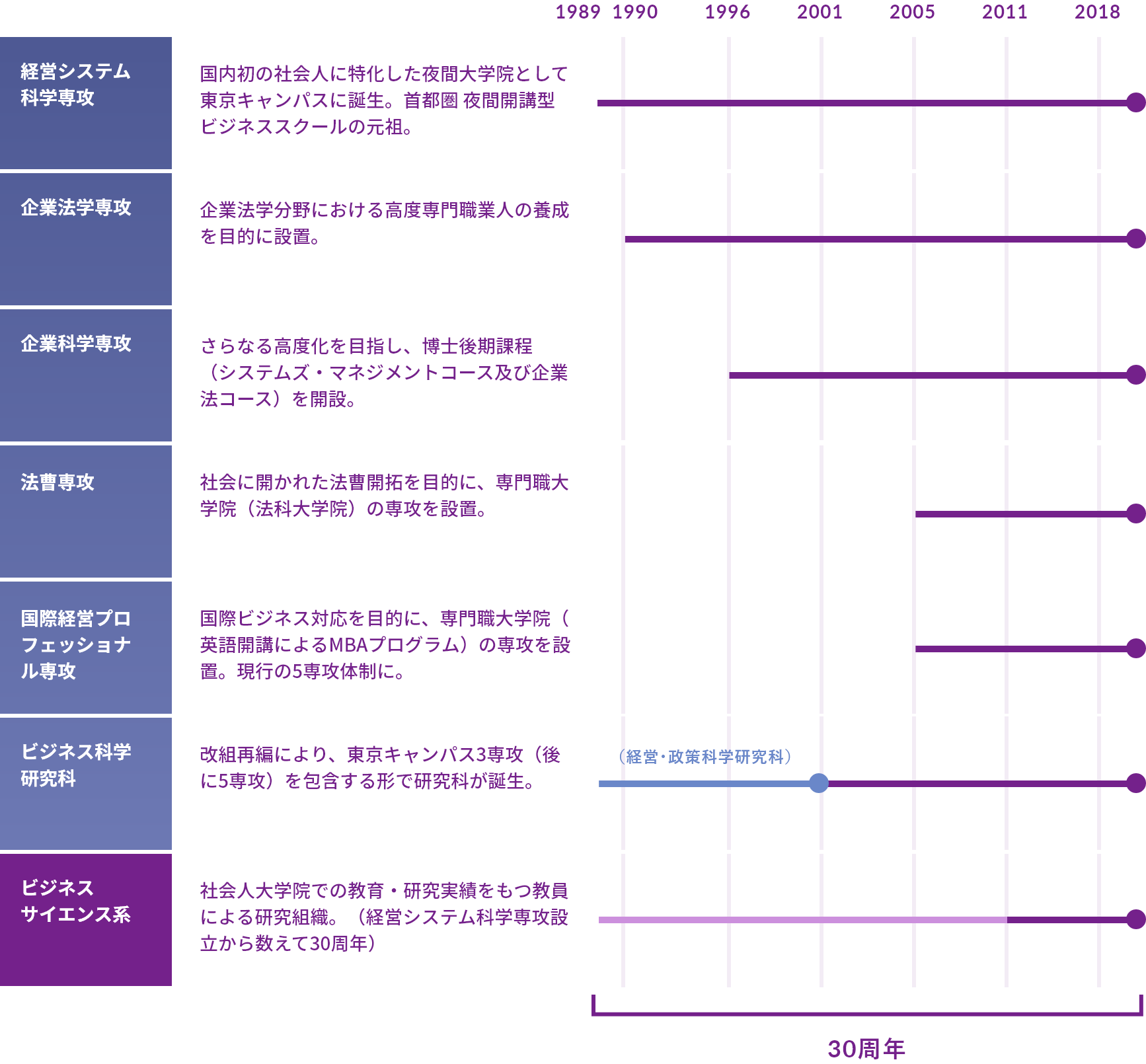This screenshot has width=1146, height=1064.
Task: Click the 30周年 label
Action: [x=866, y=1049]
